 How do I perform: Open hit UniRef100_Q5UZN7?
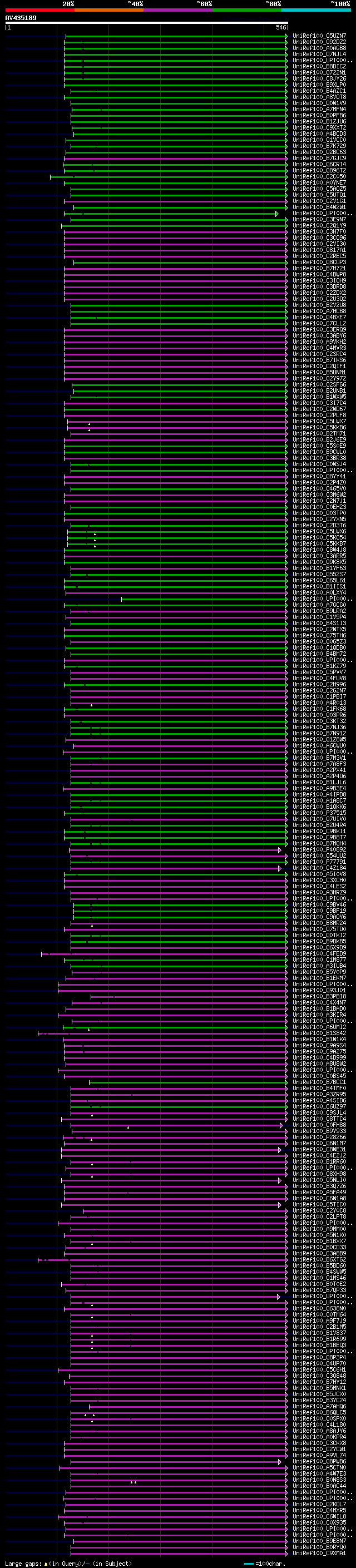pos(319,36)
